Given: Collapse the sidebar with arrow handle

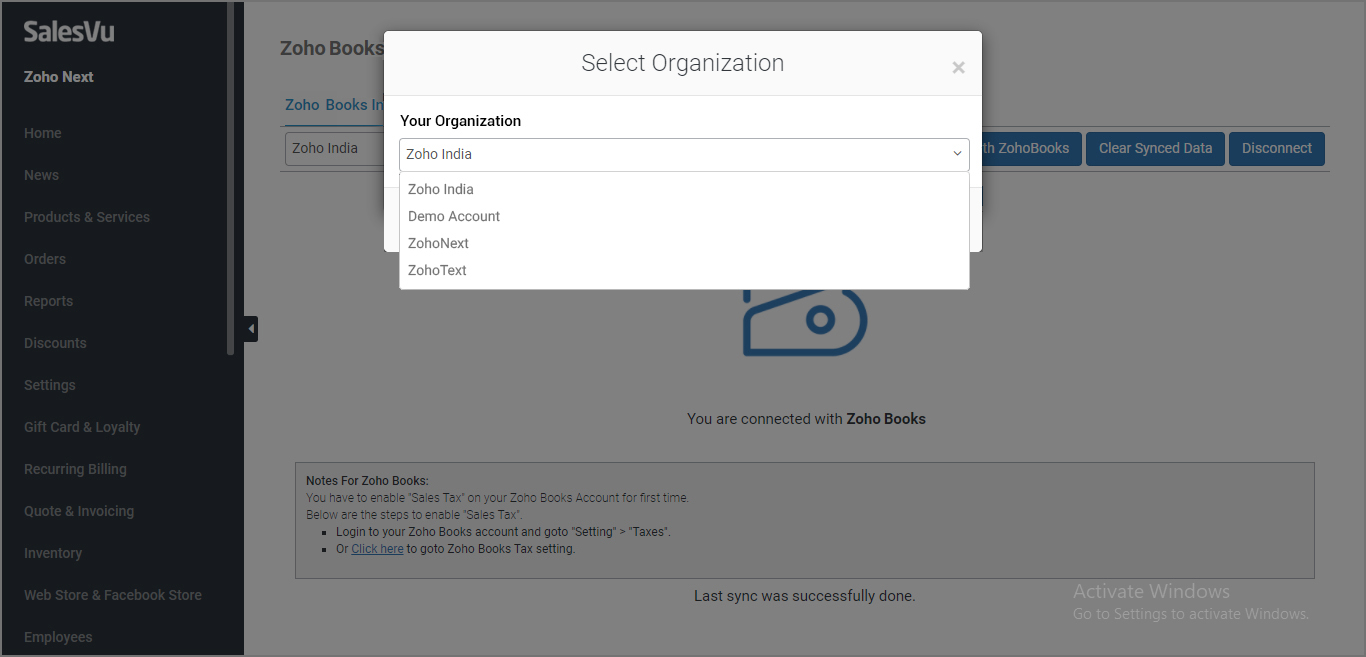Looking at the screenshot, I should coord(251,328).
